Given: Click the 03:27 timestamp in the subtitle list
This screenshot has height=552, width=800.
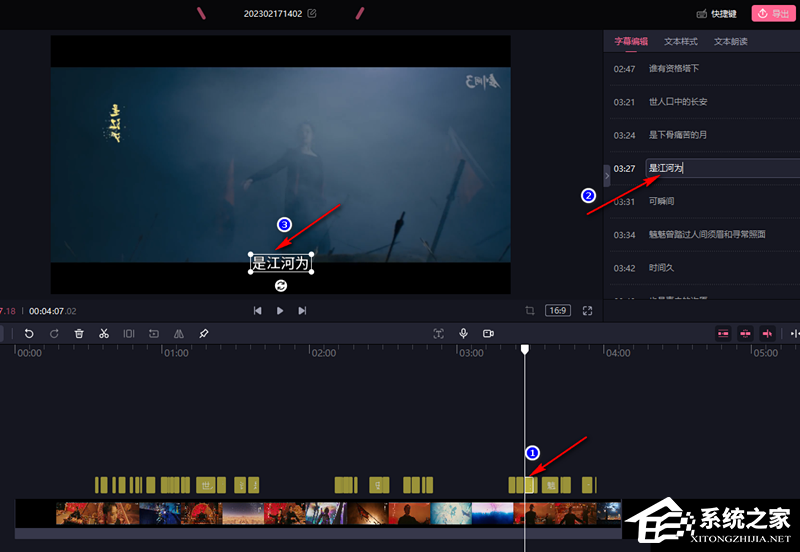Looking at the screenshot, I should click(x=624, y=168).
